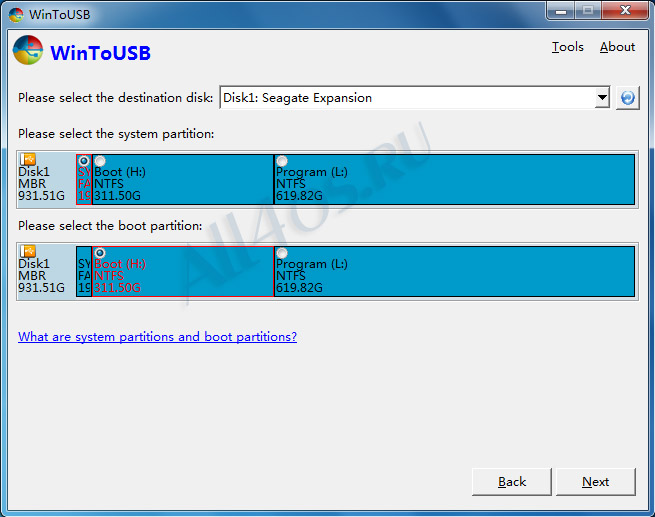Open the Tools menu
Viewport: 655px width, 517px height.
point(567,47)
